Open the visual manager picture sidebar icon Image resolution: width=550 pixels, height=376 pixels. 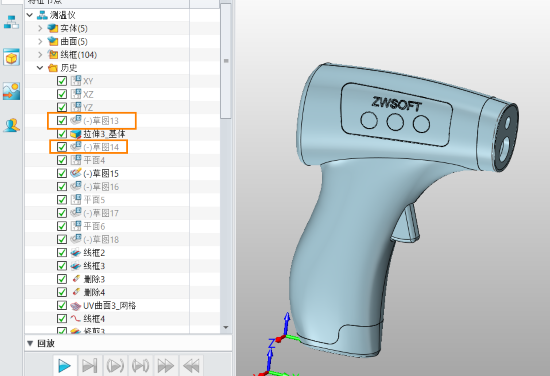(11, 91)
